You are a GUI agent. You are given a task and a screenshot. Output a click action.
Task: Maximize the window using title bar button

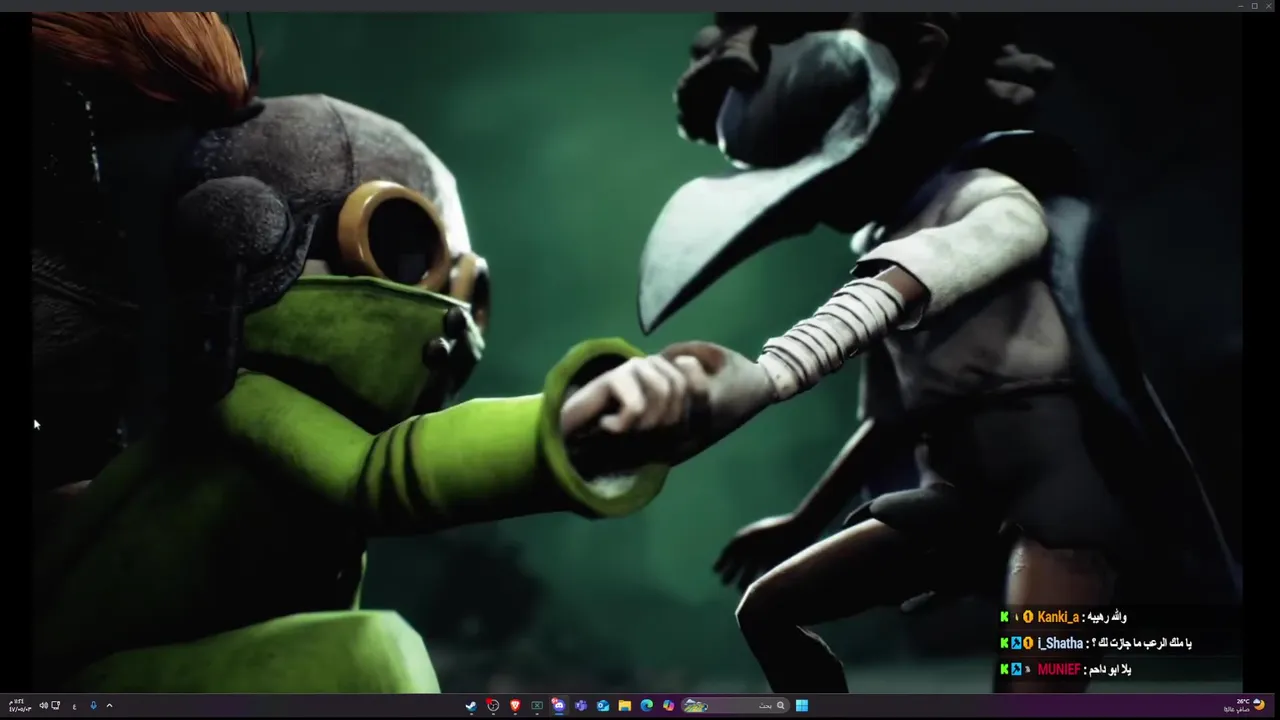coord(1254,6)
